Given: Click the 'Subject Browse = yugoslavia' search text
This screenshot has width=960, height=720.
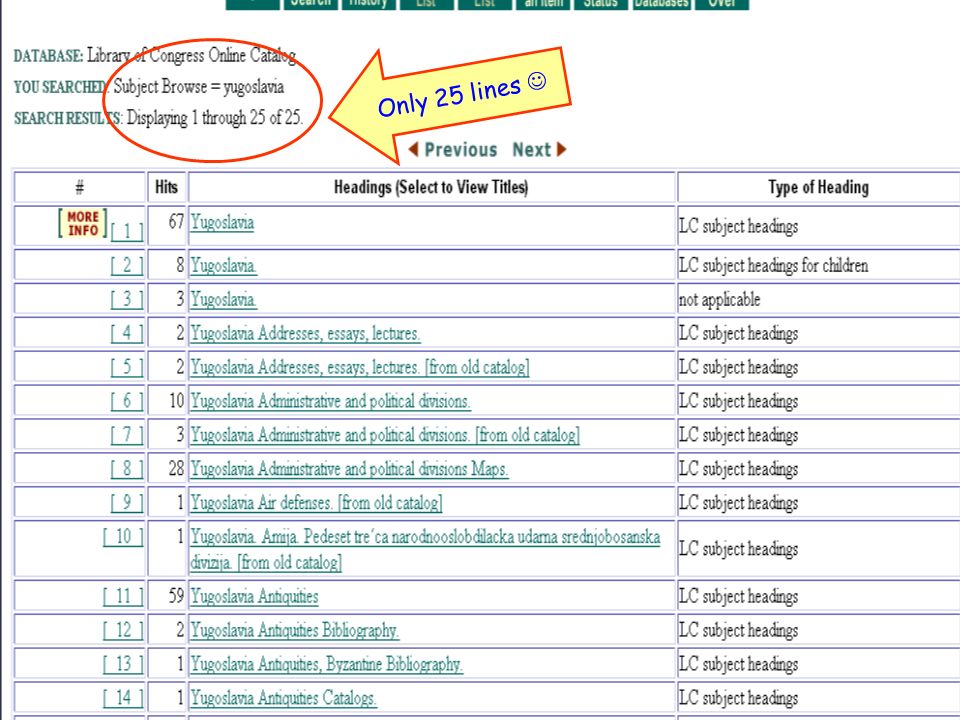Looking at the screenshot, I should 198,86.
